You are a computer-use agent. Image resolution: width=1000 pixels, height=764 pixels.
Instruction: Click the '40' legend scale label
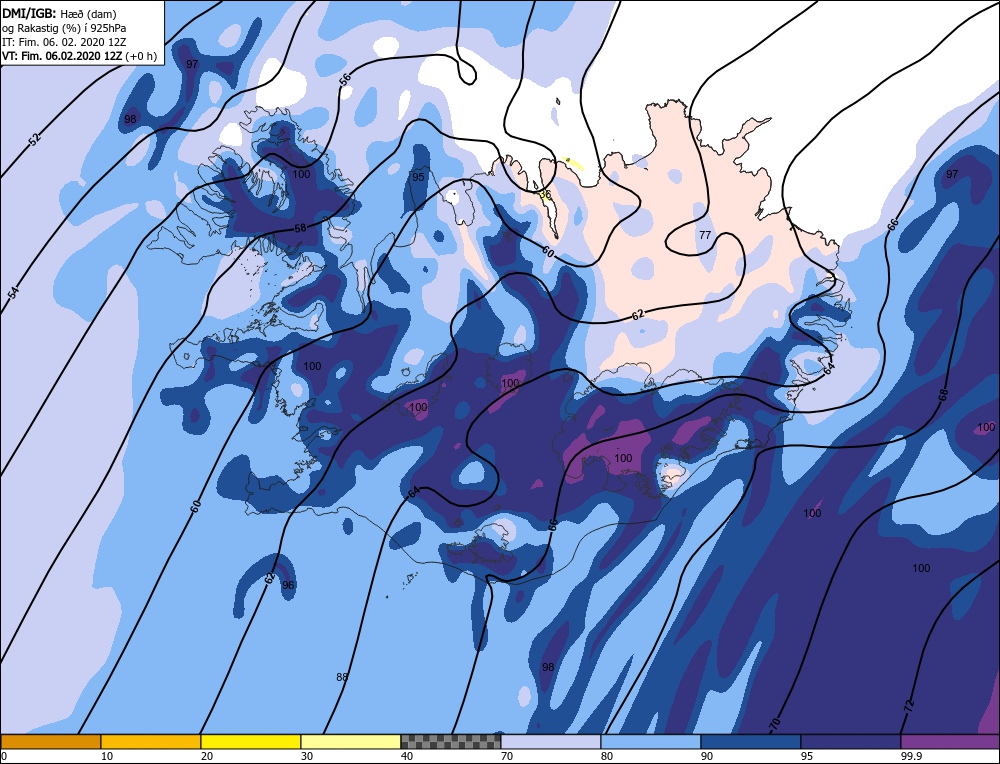(407, 756)
